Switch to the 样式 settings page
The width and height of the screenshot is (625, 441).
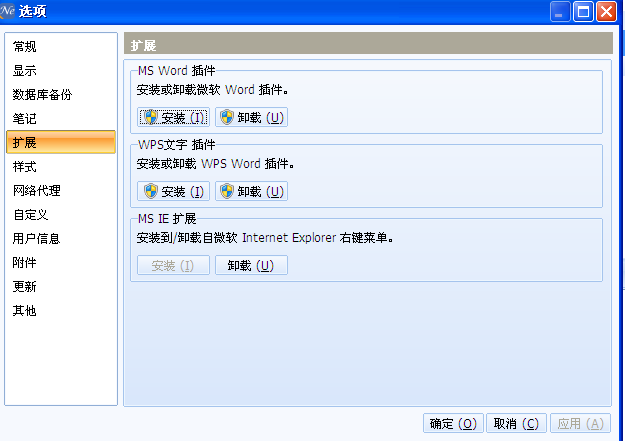(x=25, y=167)
